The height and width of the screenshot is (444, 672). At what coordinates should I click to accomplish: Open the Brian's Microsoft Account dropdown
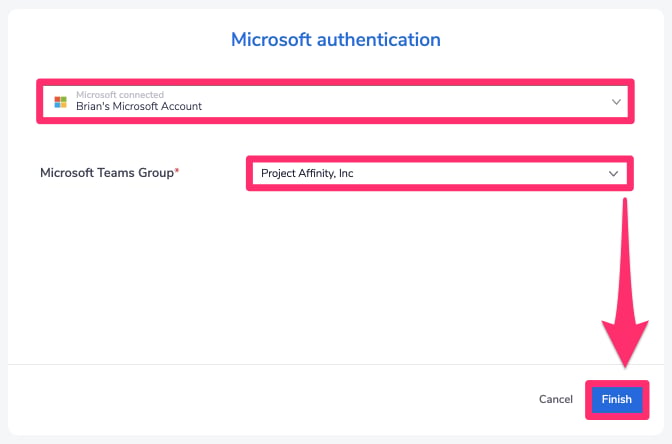click(335, 102)
